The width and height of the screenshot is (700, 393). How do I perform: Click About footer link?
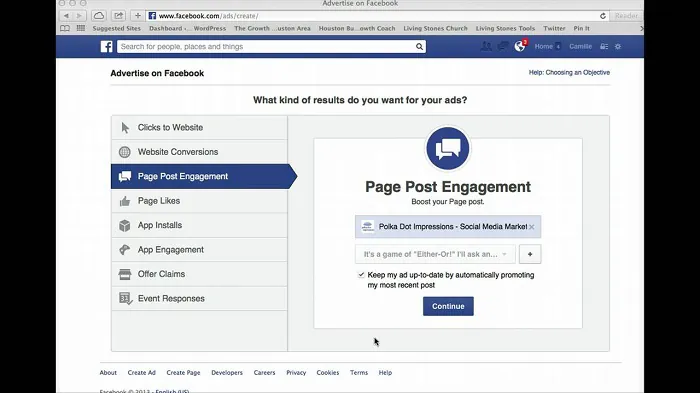pyautogui.click(x=108, y=372)
